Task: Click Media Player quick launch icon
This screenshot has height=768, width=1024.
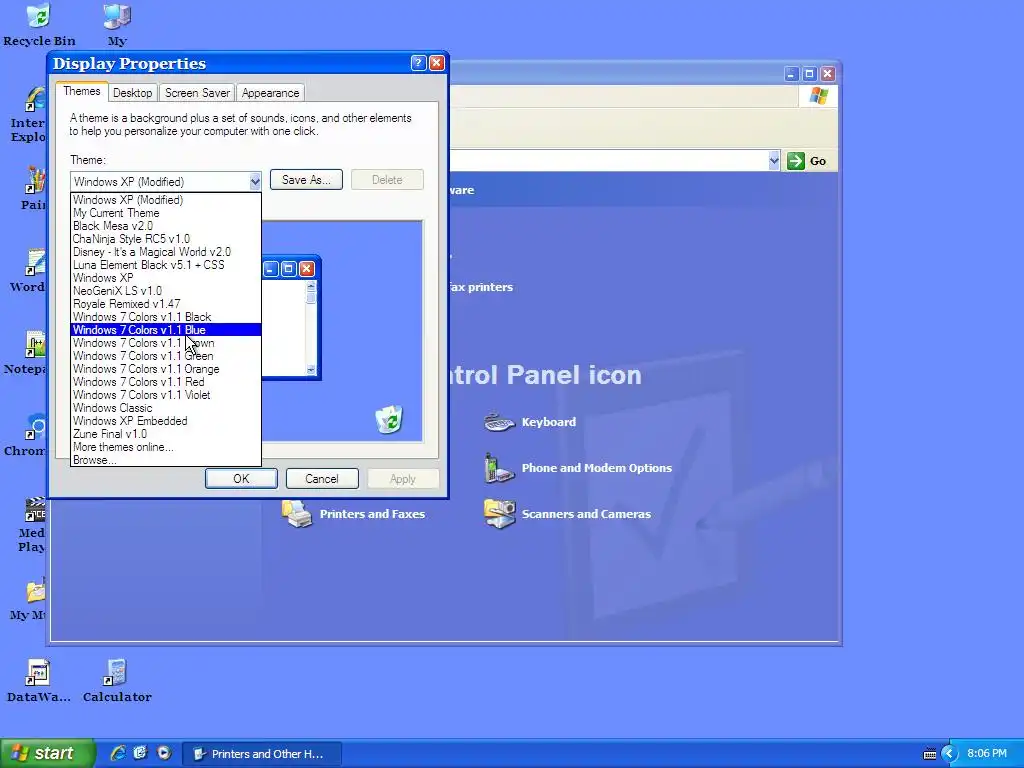Action: 164,753
